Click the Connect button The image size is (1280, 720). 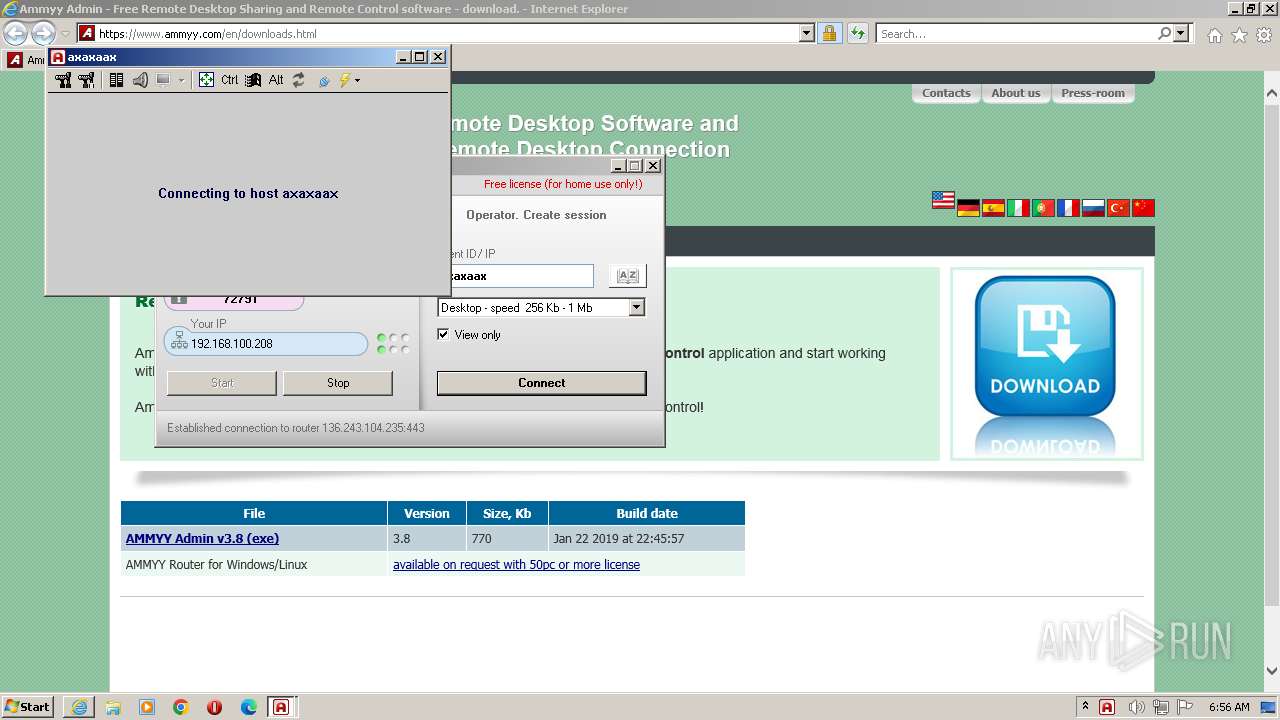[x=542, y=383]
